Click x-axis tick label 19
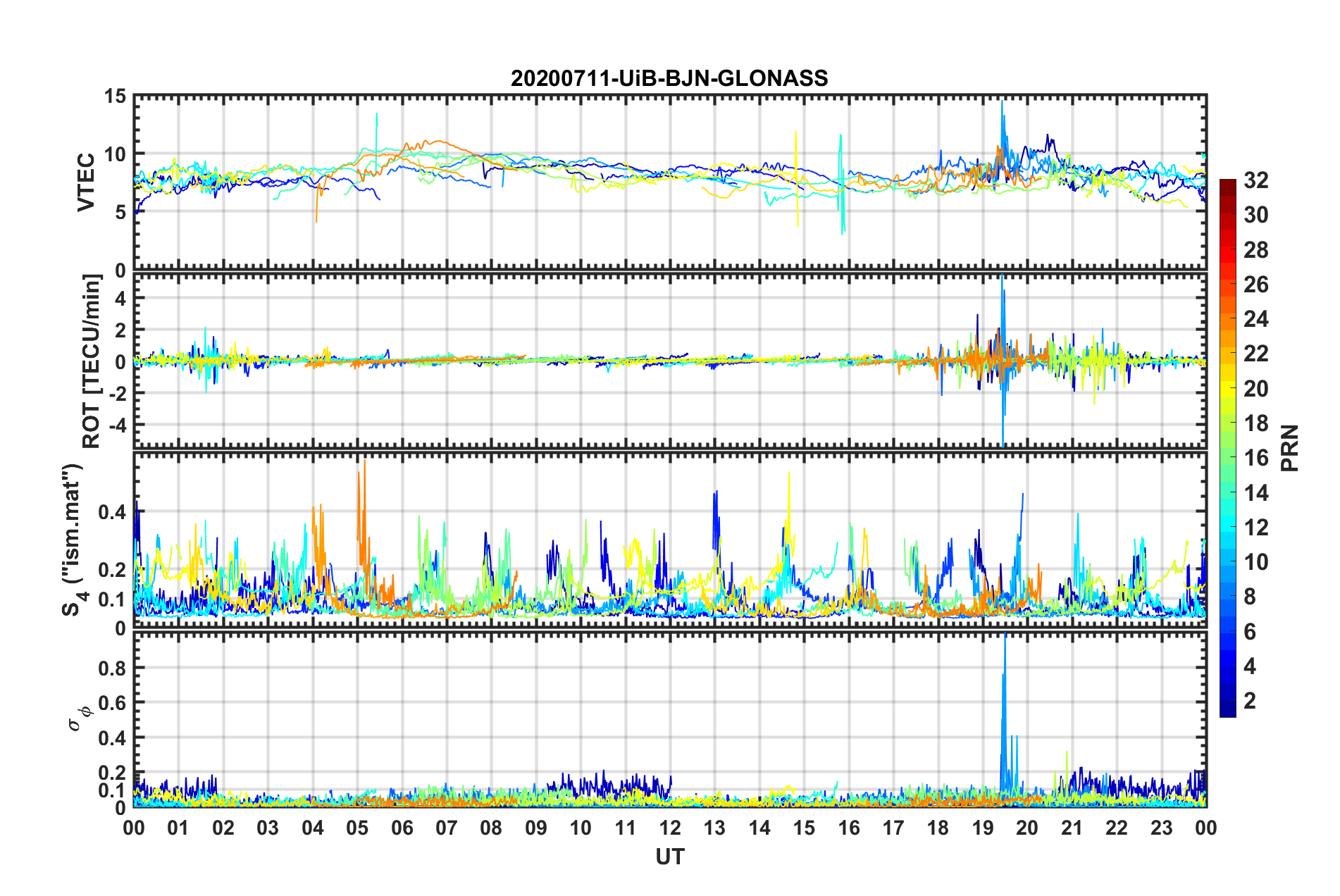The image size is (1340, 896). tap(982, 828)
